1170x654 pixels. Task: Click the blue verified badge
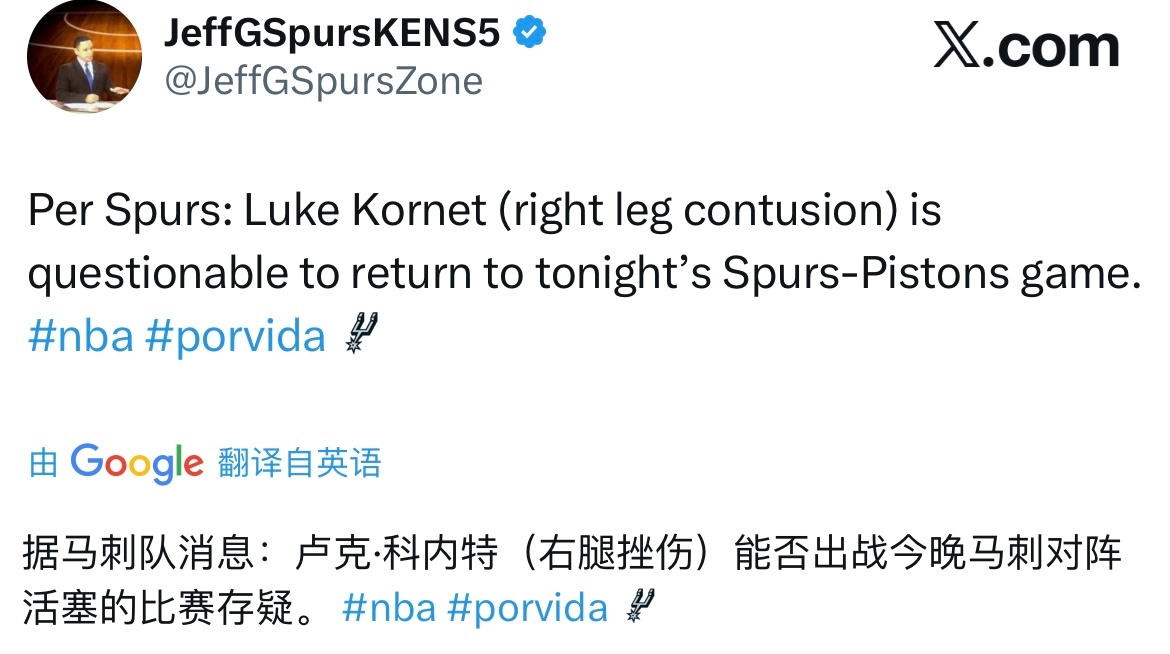coord(529,35)
